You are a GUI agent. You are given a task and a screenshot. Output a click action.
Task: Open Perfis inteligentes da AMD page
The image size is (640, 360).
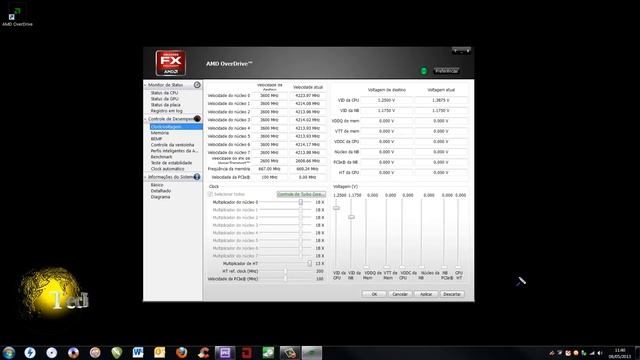[174, 151]
